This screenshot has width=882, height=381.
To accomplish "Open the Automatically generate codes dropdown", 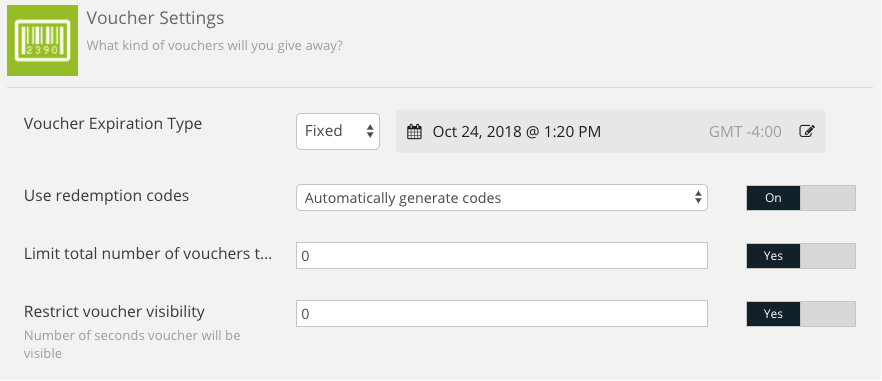I will [502, 198].
